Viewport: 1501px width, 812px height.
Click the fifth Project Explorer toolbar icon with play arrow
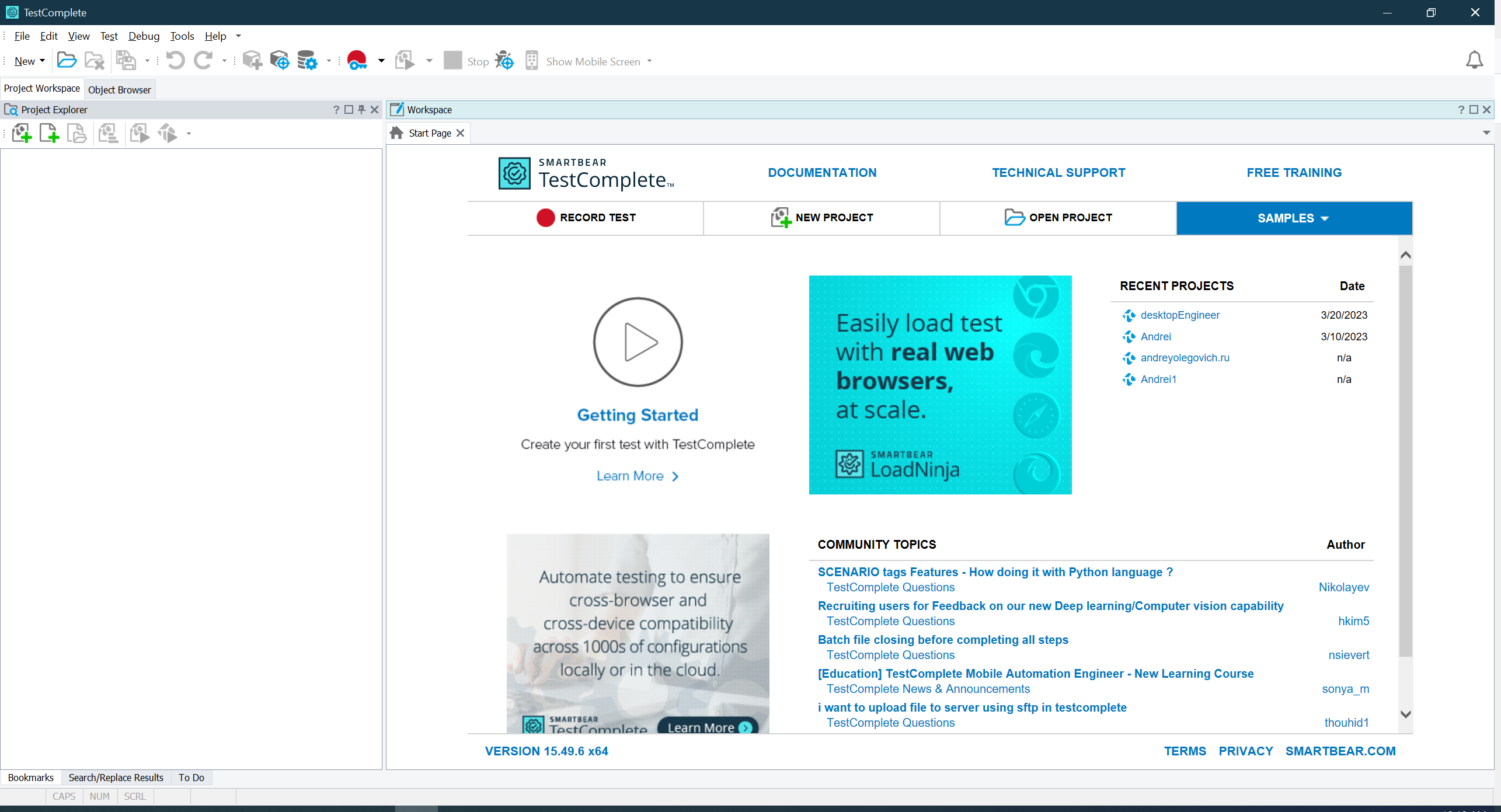[140, 134]
